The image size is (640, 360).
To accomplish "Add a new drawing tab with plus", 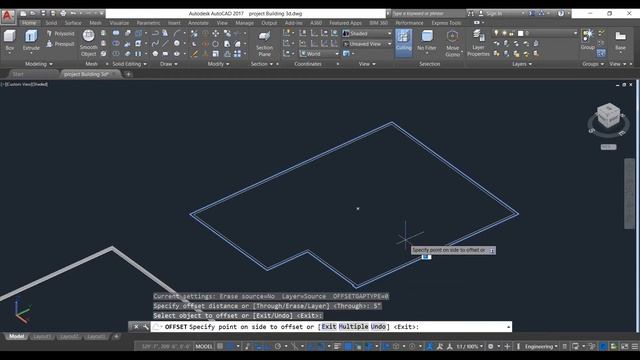I will point(128,74).
